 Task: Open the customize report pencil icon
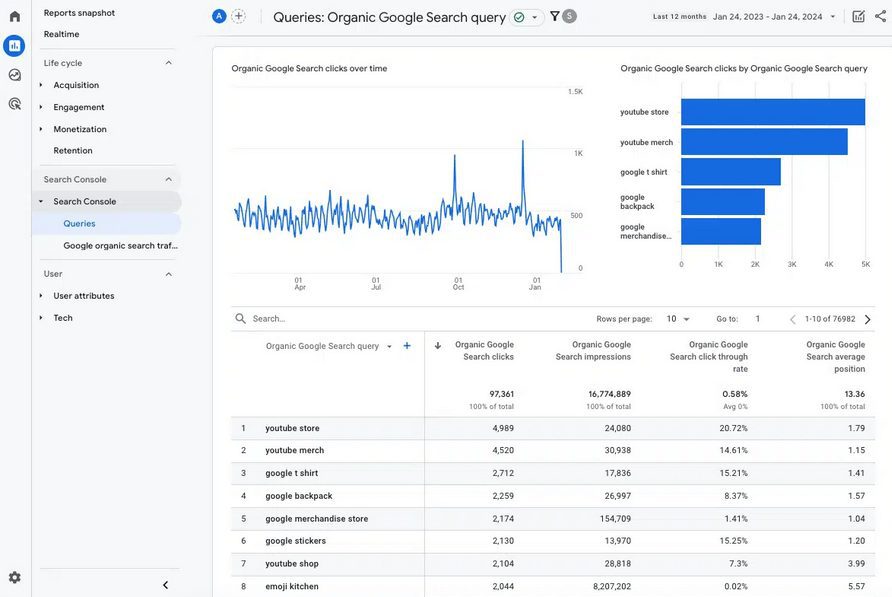click(858, 17)
